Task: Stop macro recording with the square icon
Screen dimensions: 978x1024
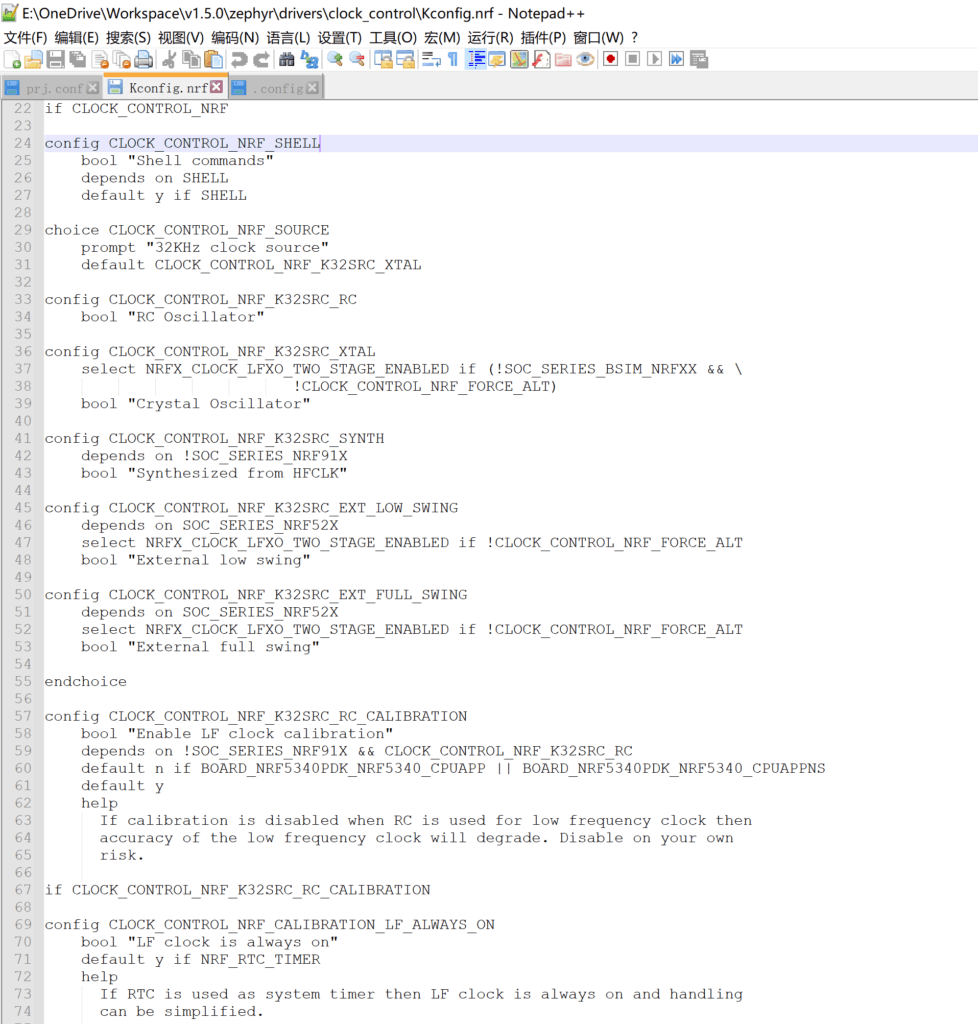Action: [632, 60]
